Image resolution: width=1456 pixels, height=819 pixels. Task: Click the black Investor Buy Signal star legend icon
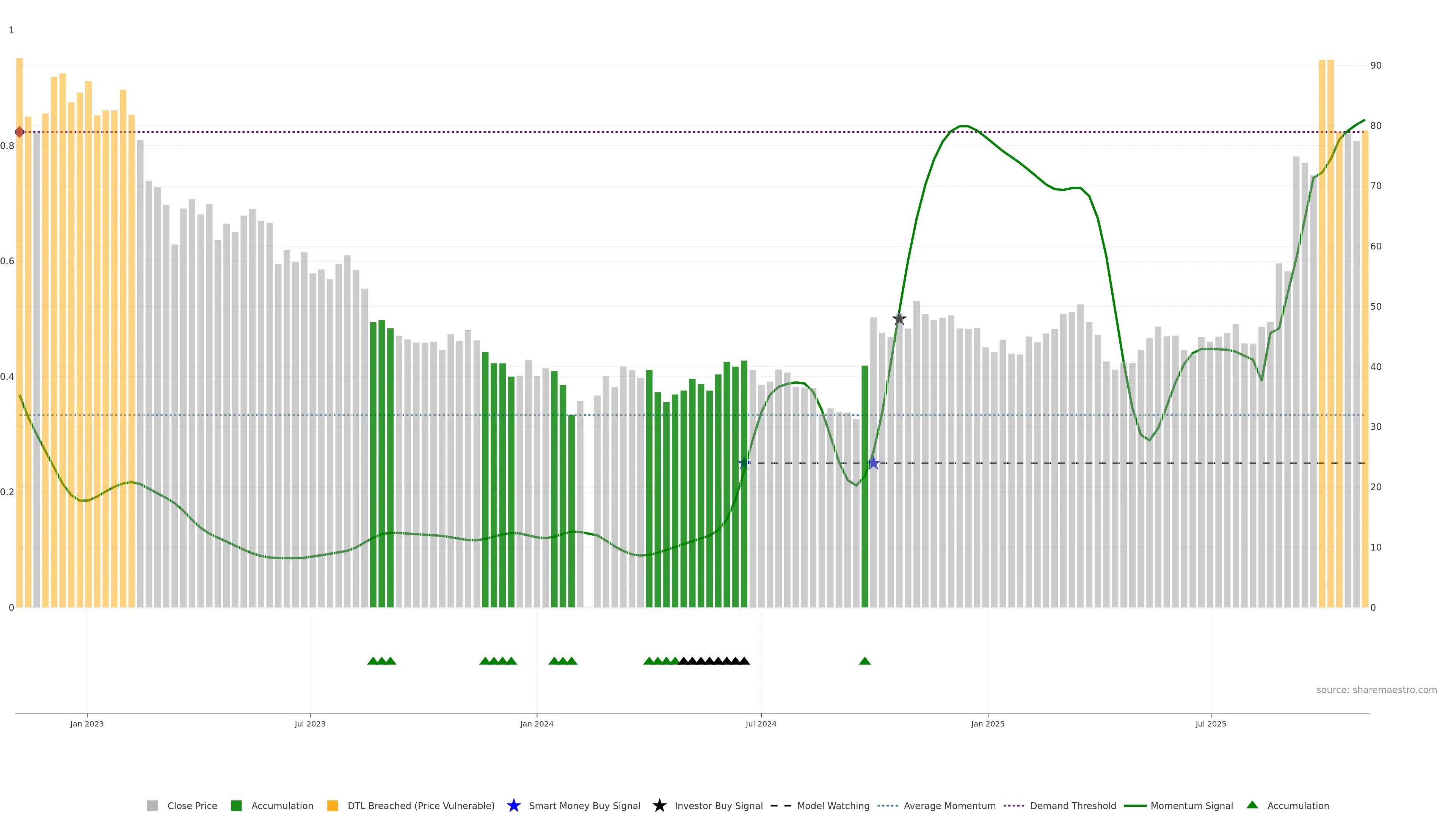(x=659, y=805)
